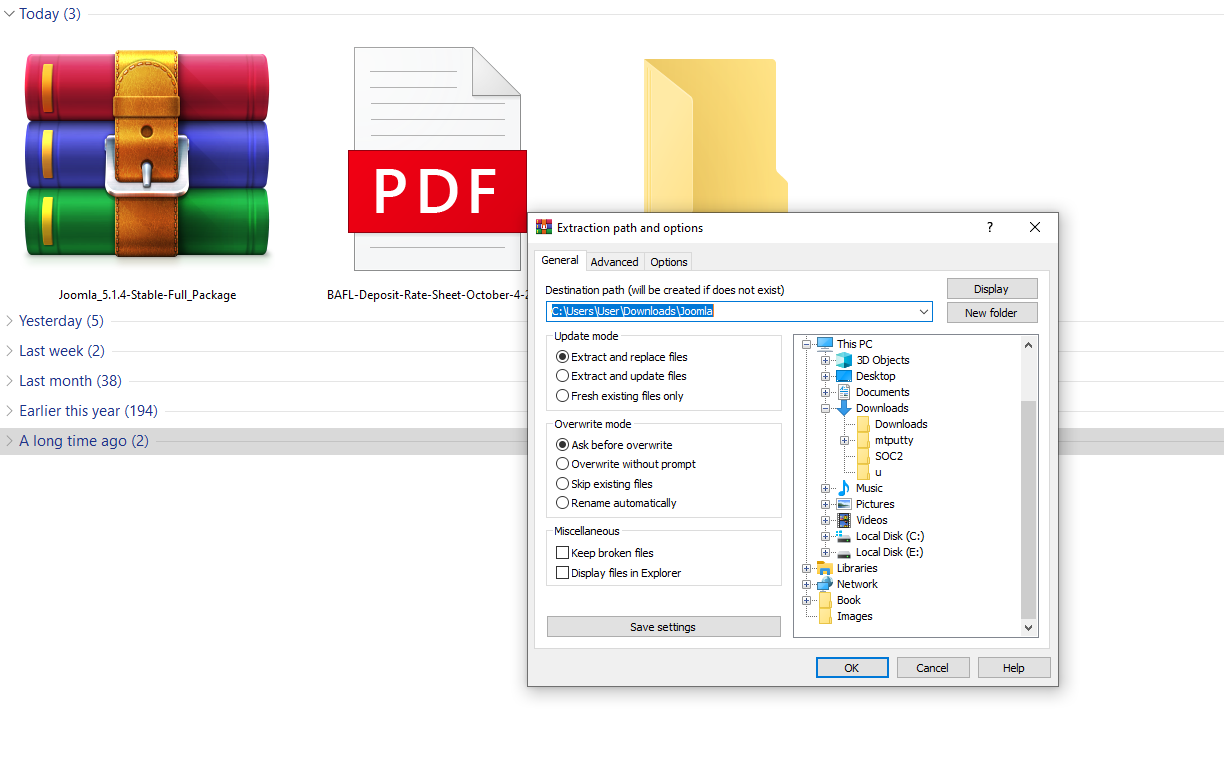The height and width of the screenshot is (766, 1224).
Task: Expand the Yesterday (5) group in Explorer
Action: click(10, 321)
